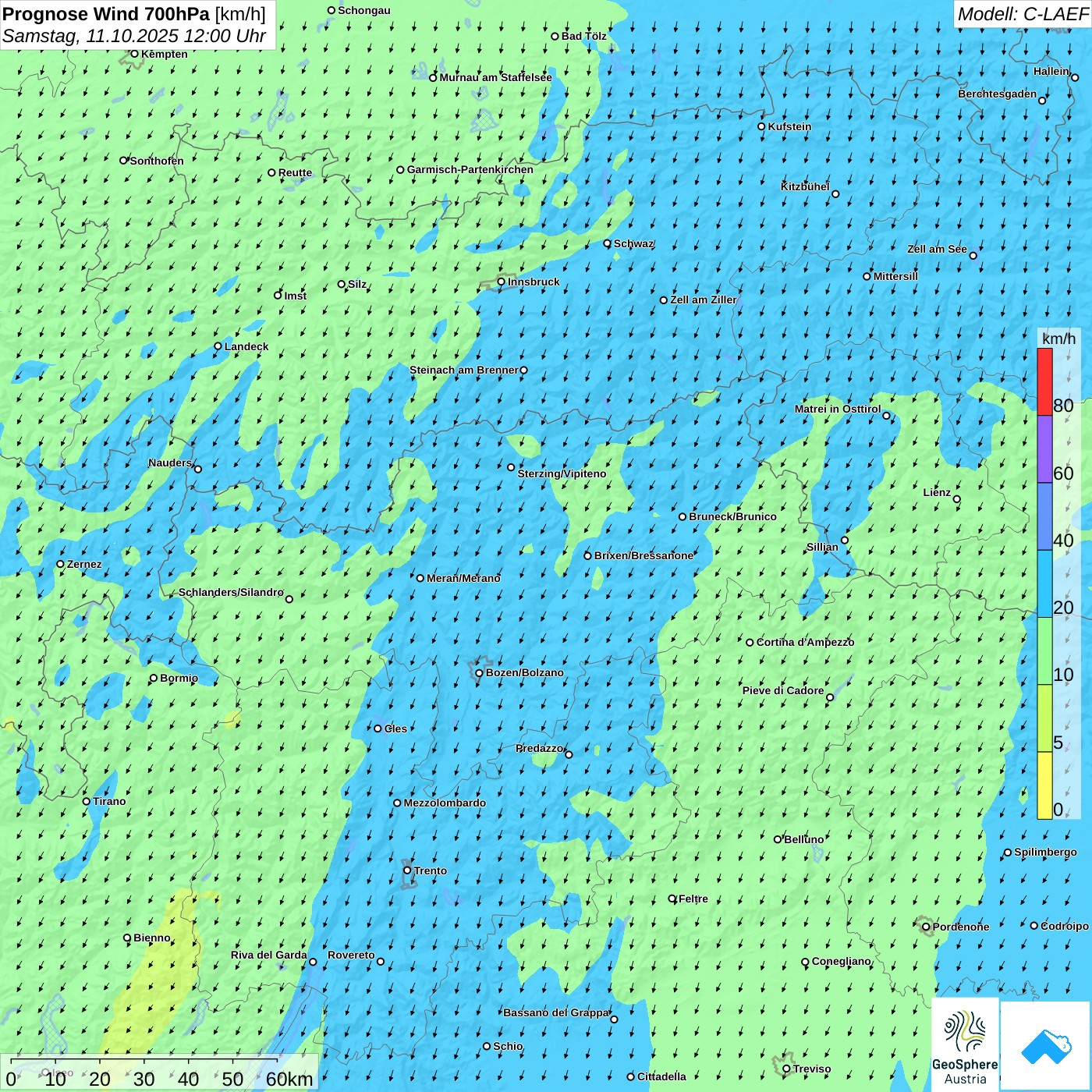Screen dimensions: 1092x1092
Task: Click the 'Brixen/Bressanone' label
Action: click(643, 555)
